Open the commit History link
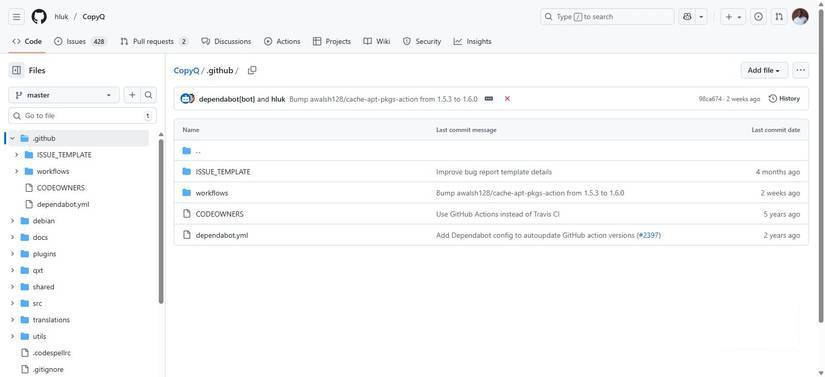Image resolution: width=825 pixels, height=377 pixels. point(784,99)
